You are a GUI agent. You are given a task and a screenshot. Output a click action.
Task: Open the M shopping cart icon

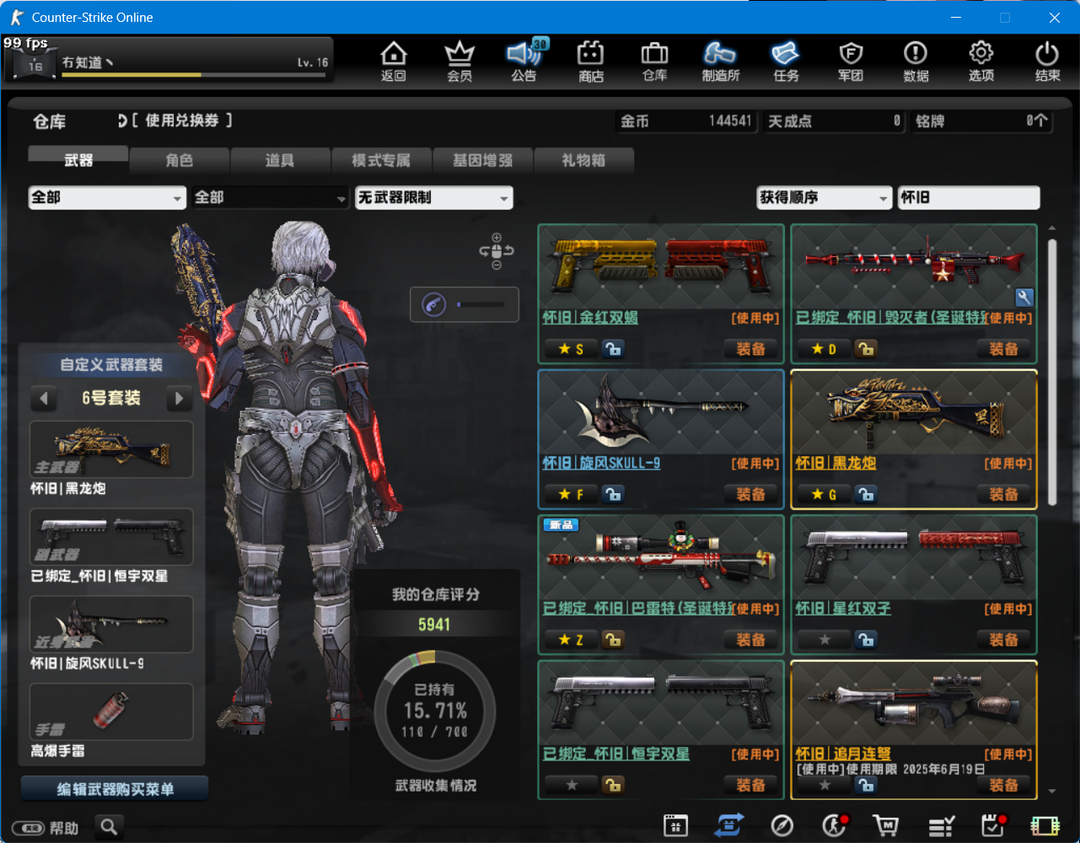pyautogui.click(x=886, y=825)
